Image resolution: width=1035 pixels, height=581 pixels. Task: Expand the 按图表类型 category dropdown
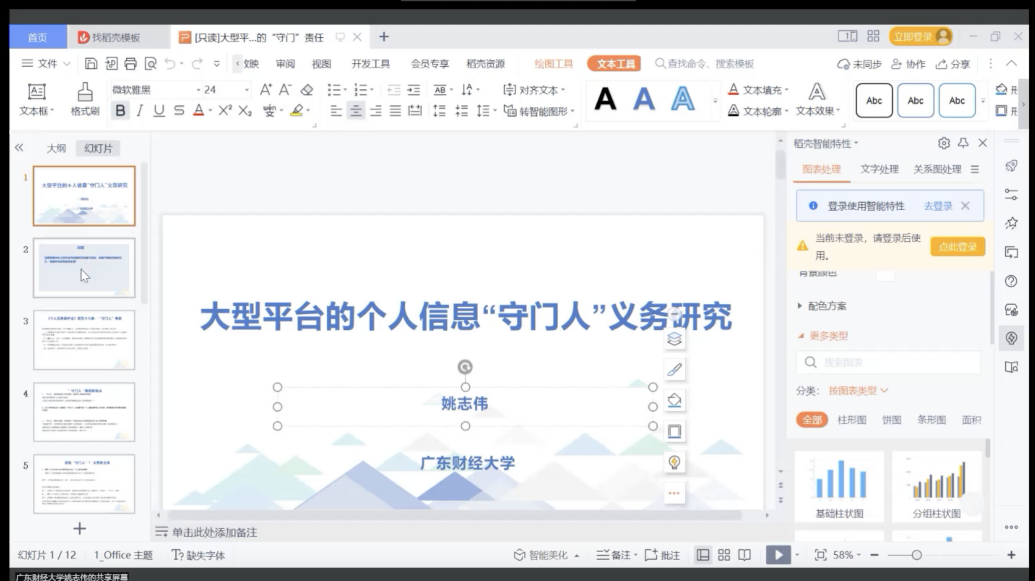pyautogui.click(x=858, y=390)
